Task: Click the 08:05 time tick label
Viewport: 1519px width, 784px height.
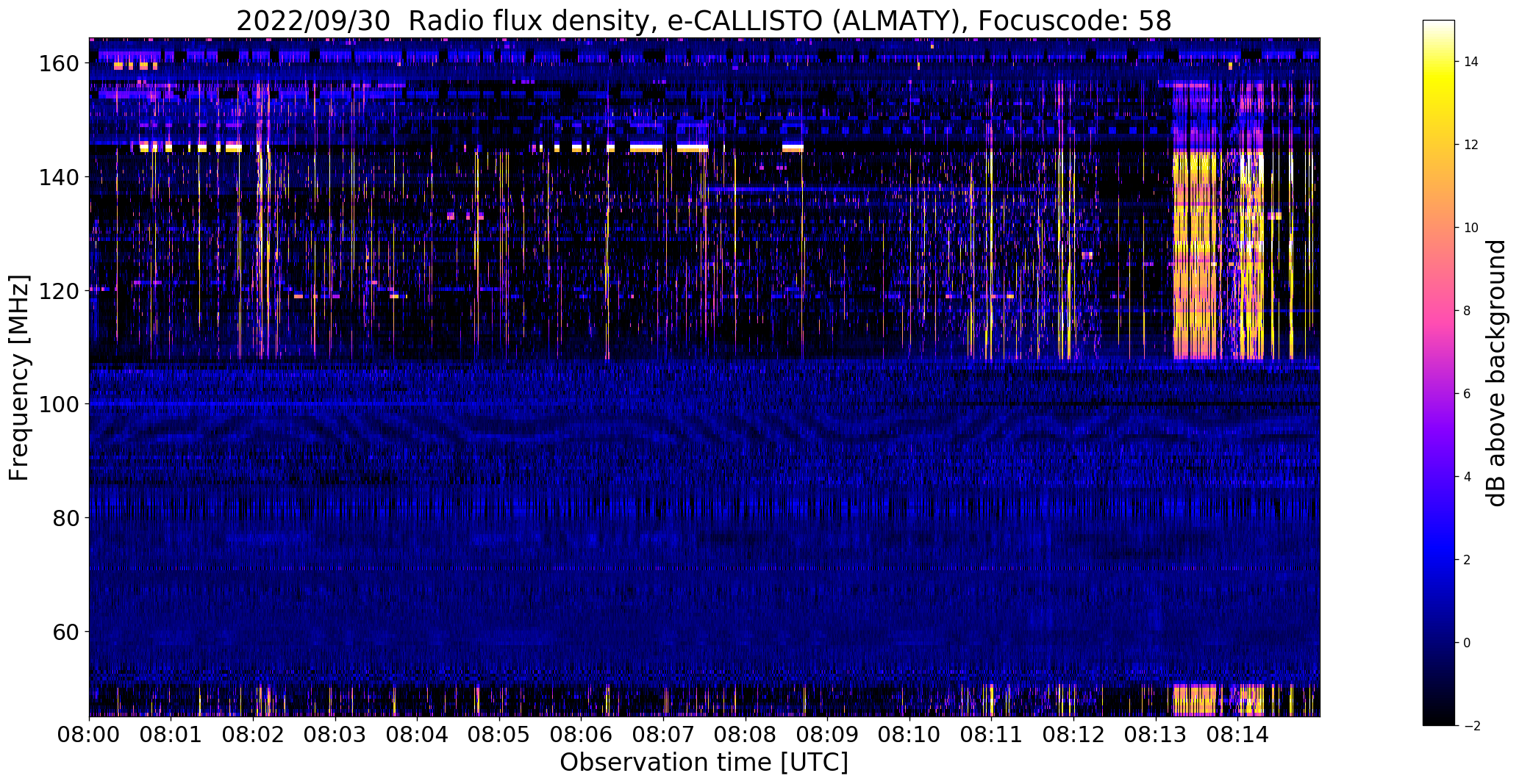Action: coord(499,733)
